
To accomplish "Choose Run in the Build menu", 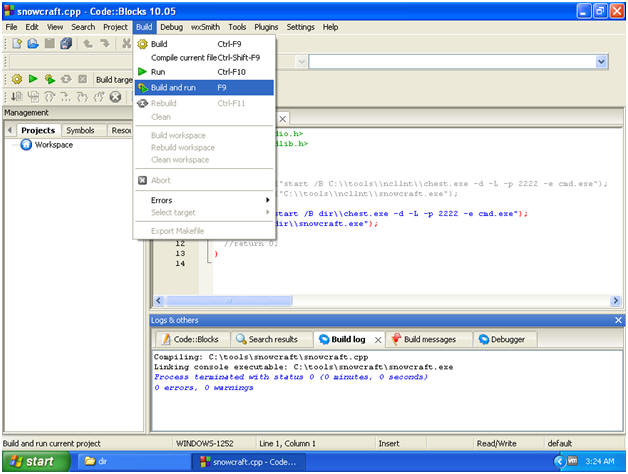I will tap(204, 72).
